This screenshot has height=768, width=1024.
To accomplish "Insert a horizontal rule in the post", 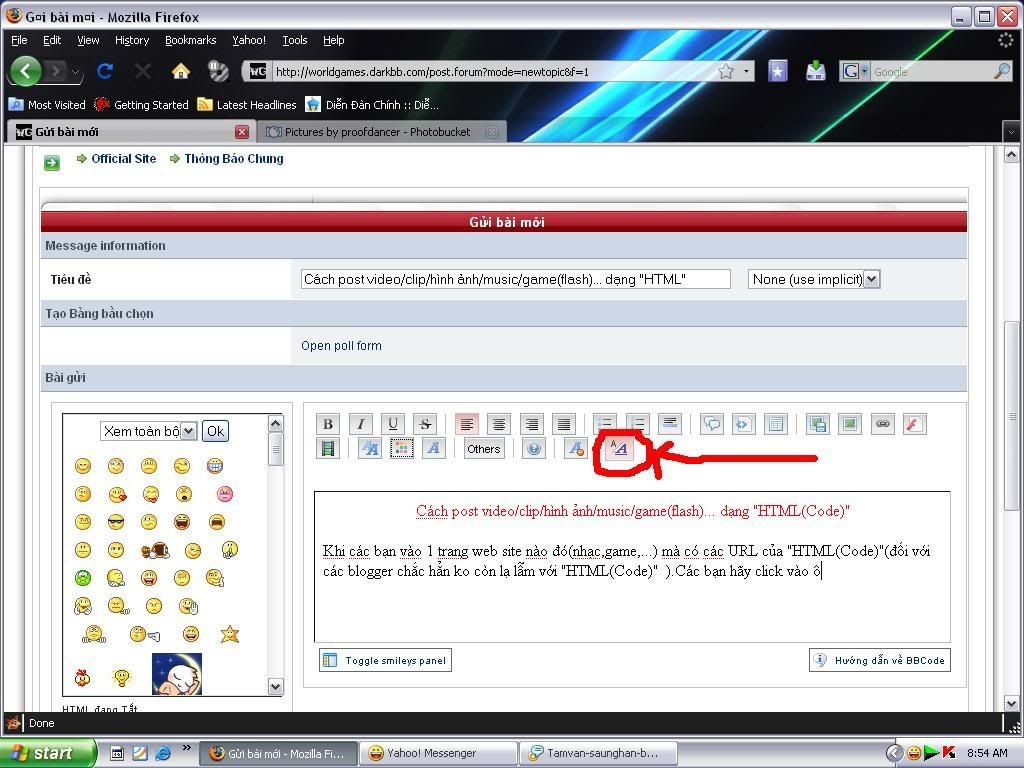I will [670, 424].
